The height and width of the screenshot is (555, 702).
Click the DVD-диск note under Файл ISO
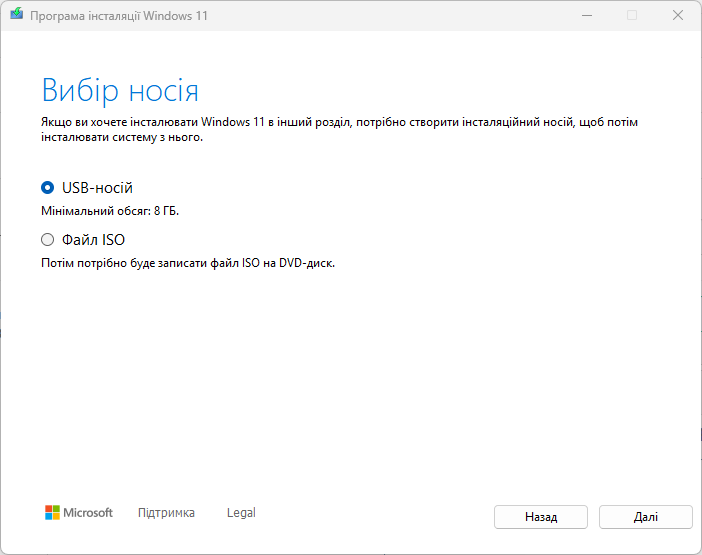[187, 264]
